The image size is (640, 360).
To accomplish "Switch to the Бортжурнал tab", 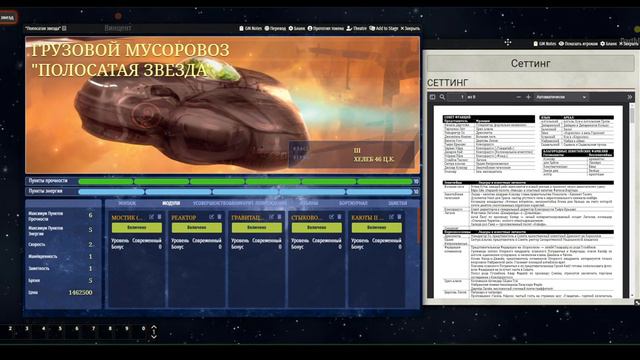I will pyautogui.click(x=353, y=203).
